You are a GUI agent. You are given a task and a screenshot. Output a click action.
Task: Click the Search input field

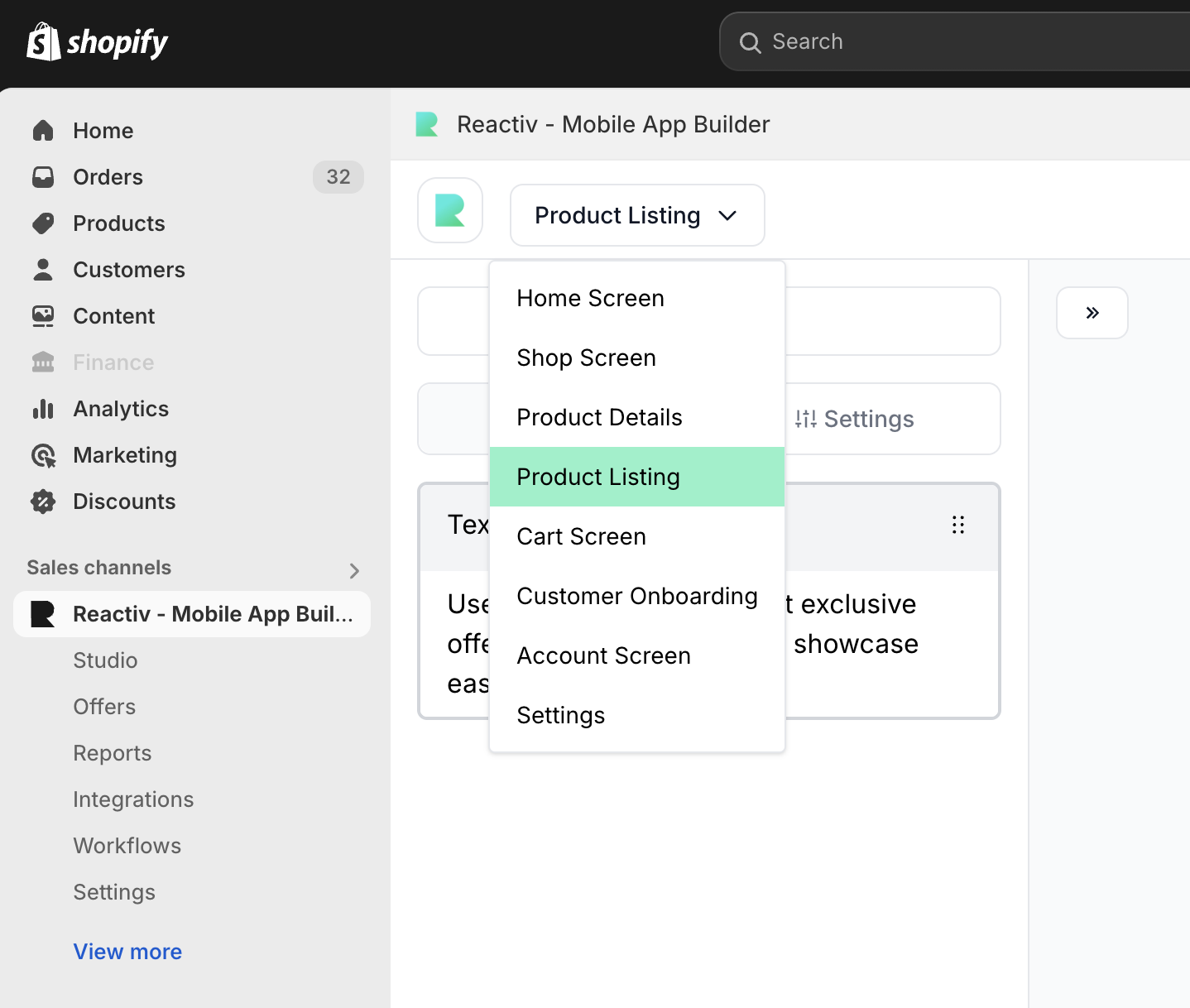click(x=952, y=41)
